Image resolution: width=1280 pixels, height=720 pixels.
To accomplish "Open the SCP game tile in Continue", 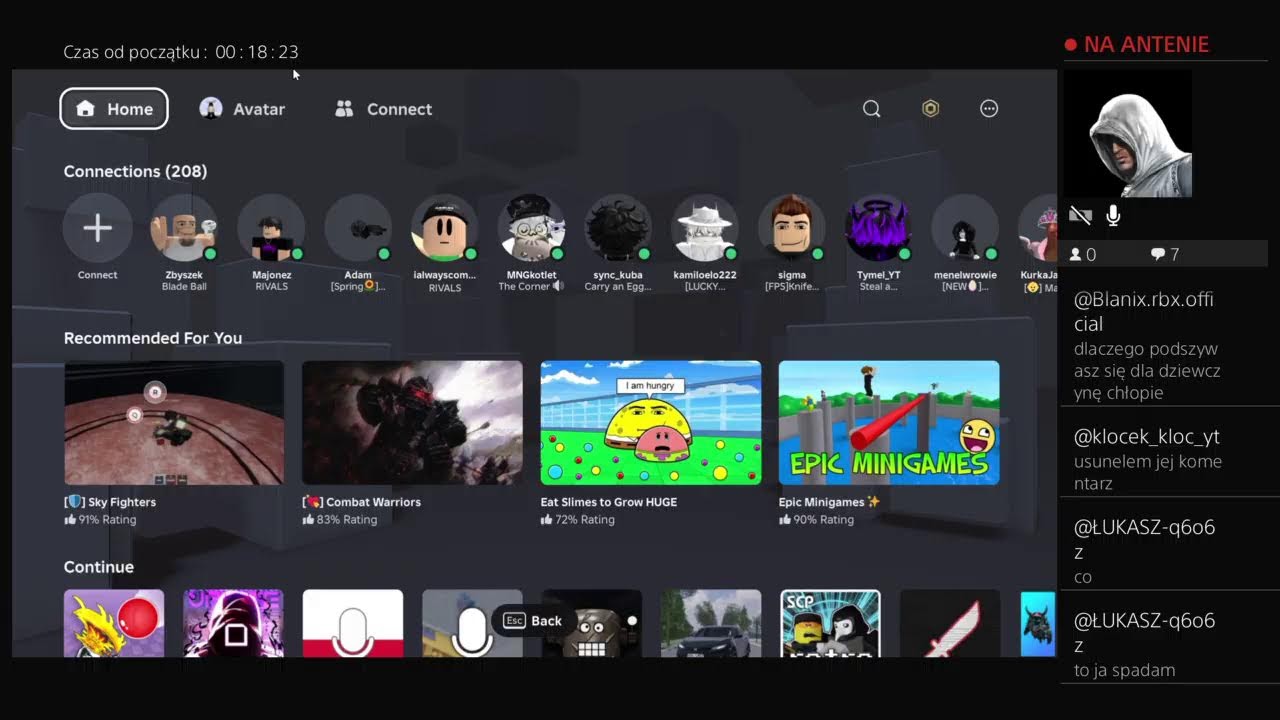I will coord(830,623).
